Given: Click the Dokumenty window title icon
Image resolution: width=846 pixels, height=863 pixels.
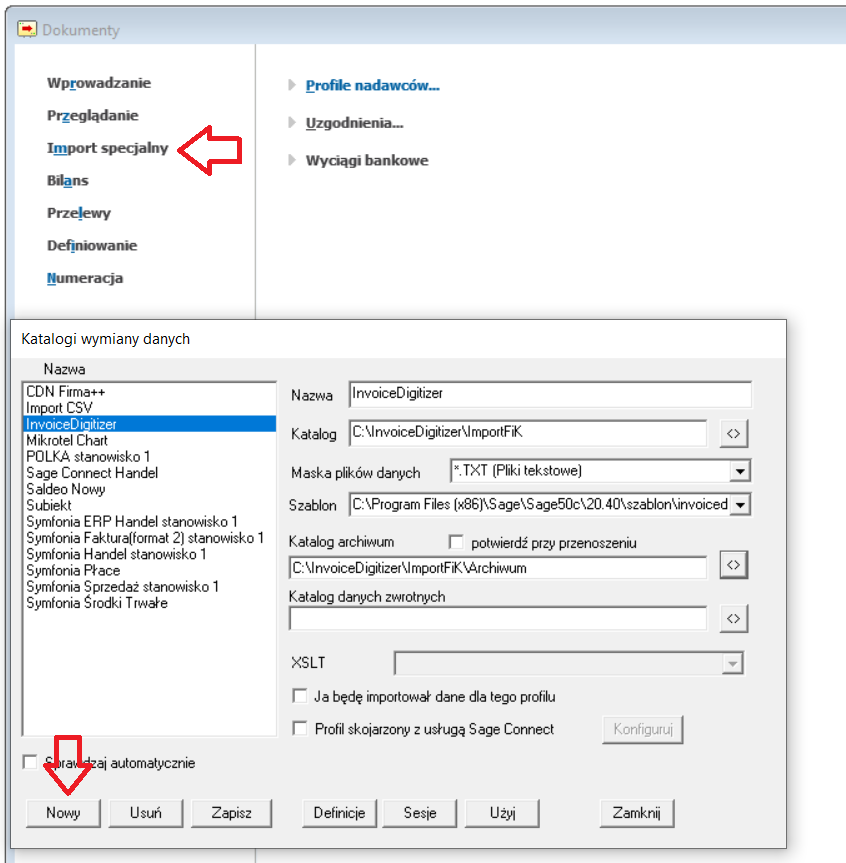Looking at the screenshot, I should [x=27, y=30].
